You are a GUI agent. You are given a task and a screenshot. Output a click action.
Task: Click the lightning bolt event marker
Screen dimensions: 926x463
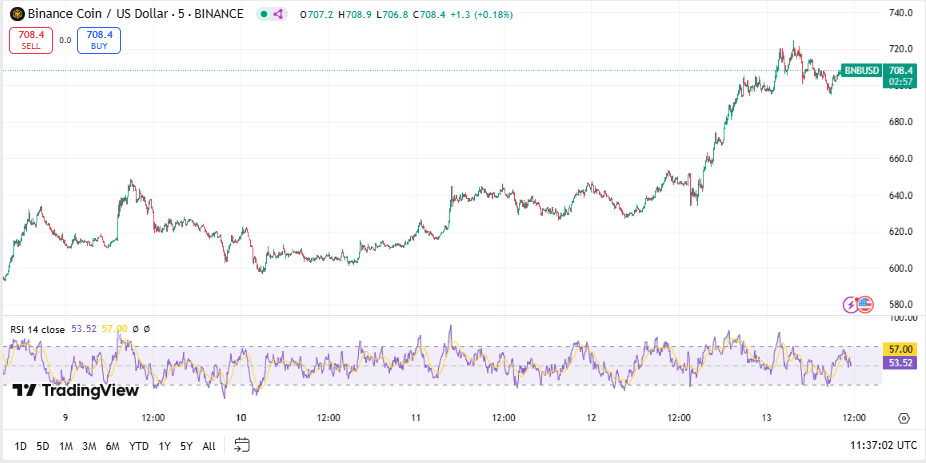851,304
